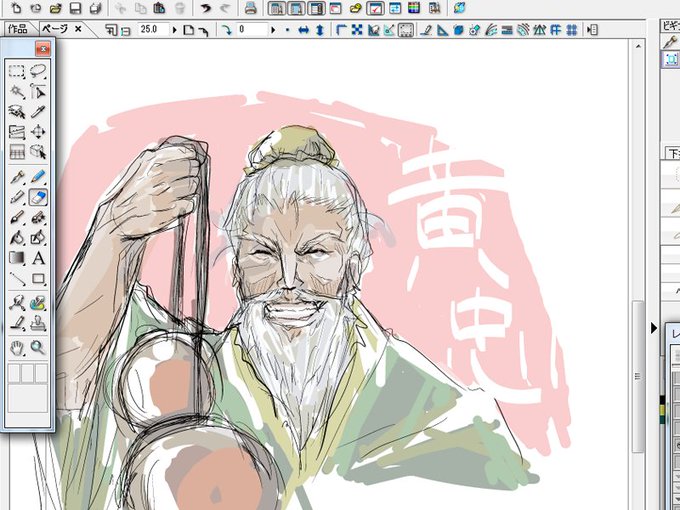
Task: Open the ビギ tab in the right panel
Action: click(670, 26)
